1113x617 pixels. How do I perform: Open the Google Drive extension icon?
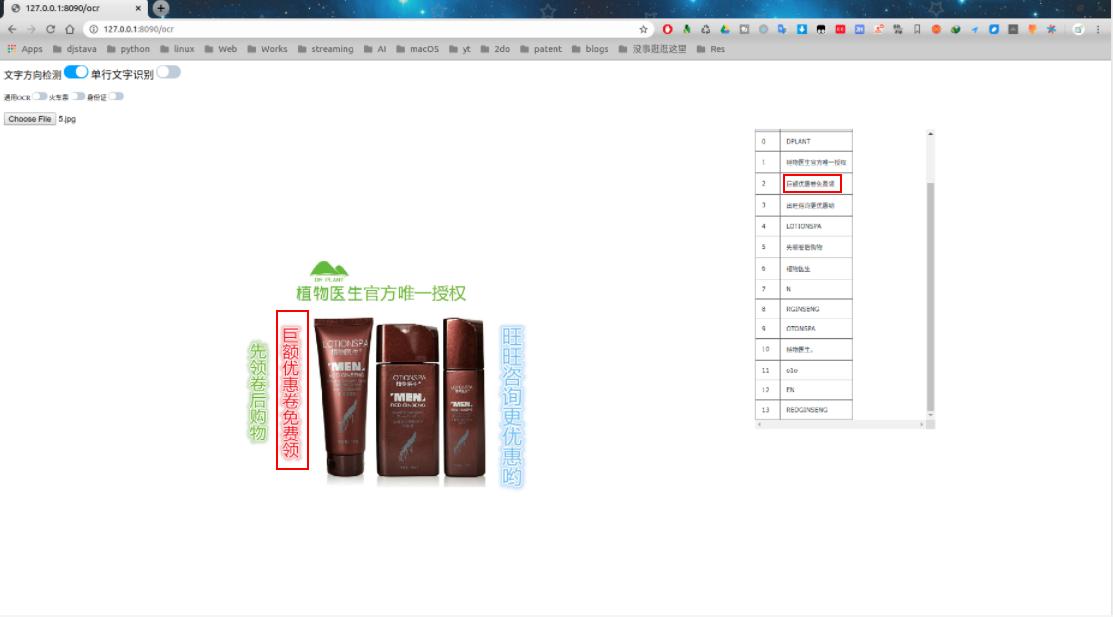click(725, 29)
